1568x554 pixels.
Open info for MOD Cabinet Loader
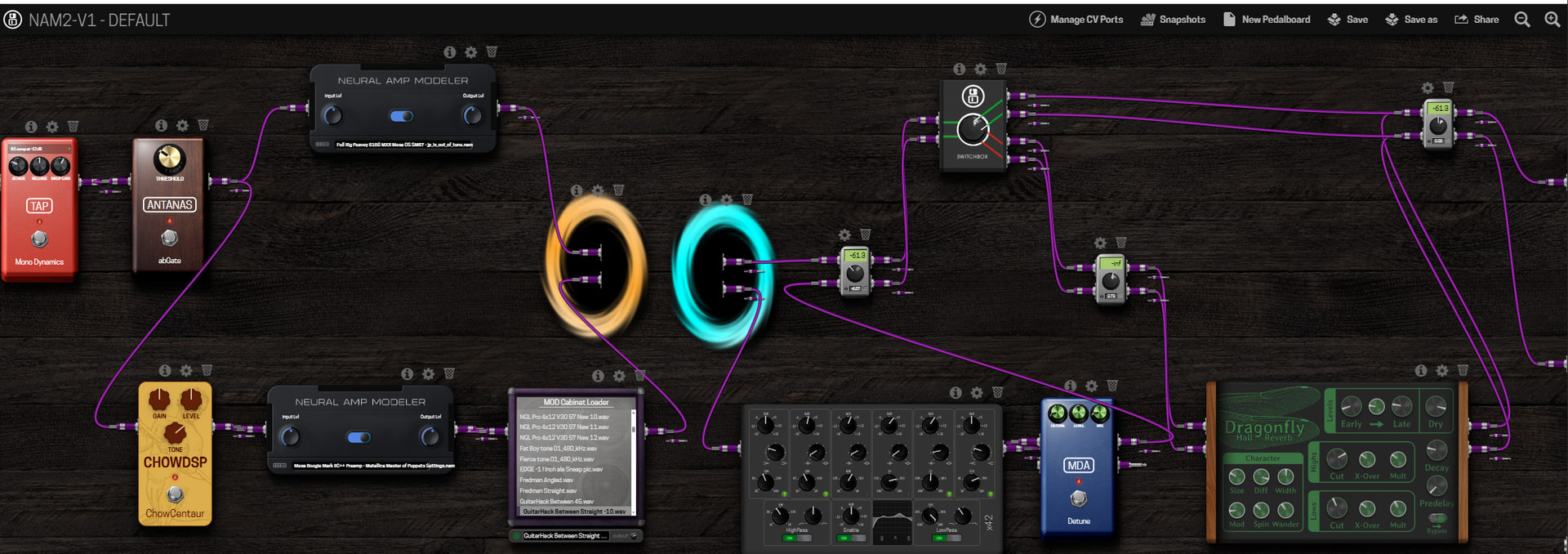coord(598,376)
